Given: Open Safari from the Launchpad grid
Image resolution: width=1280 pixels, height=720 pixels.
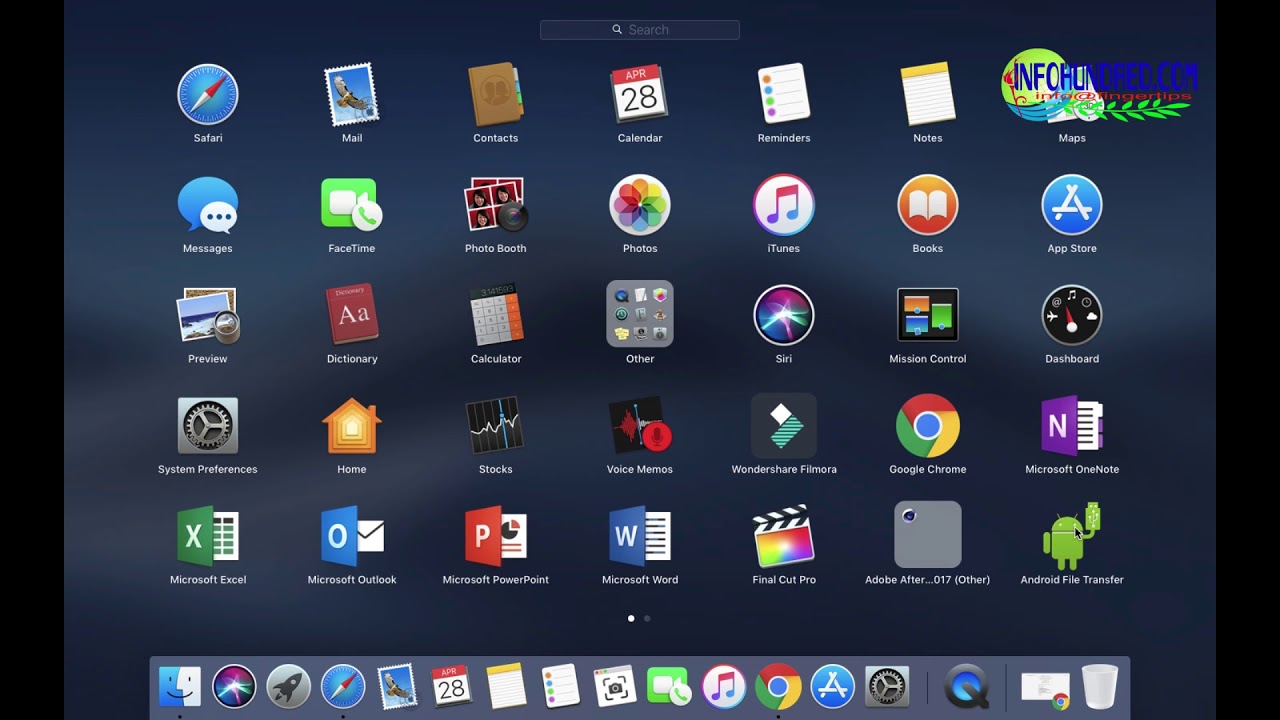Looking at the screenshot, I should [x=208, y=95].
